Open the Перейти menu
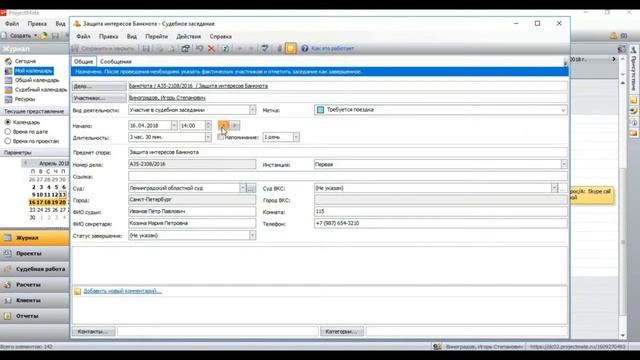This screenshot has width=640, height=360. pyautogui.click(x=157, y=36)
